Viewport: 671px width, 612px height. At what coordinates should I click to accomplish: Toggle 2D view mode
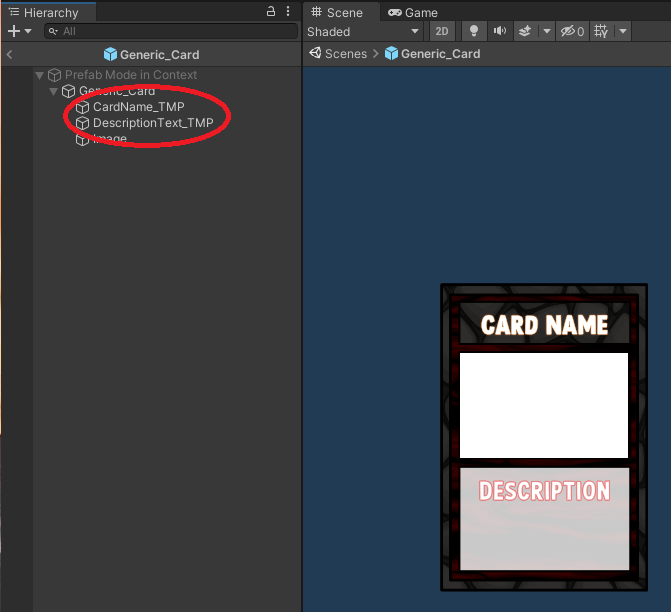click(x=442, y=31)
